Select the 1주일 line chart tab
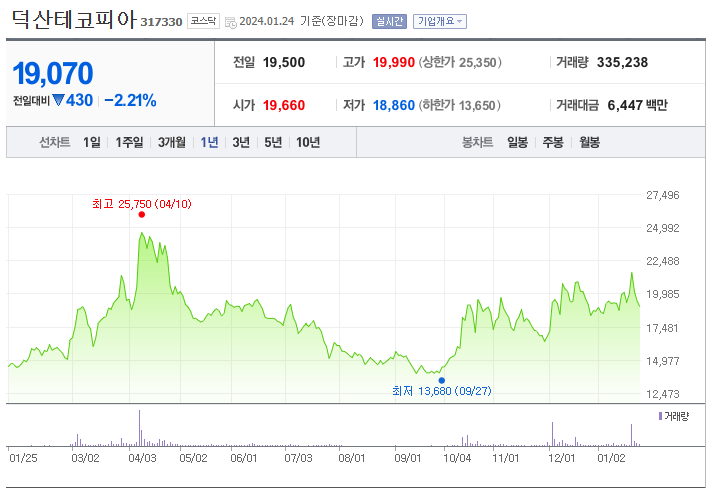706x488 pixels. [129, 142]
